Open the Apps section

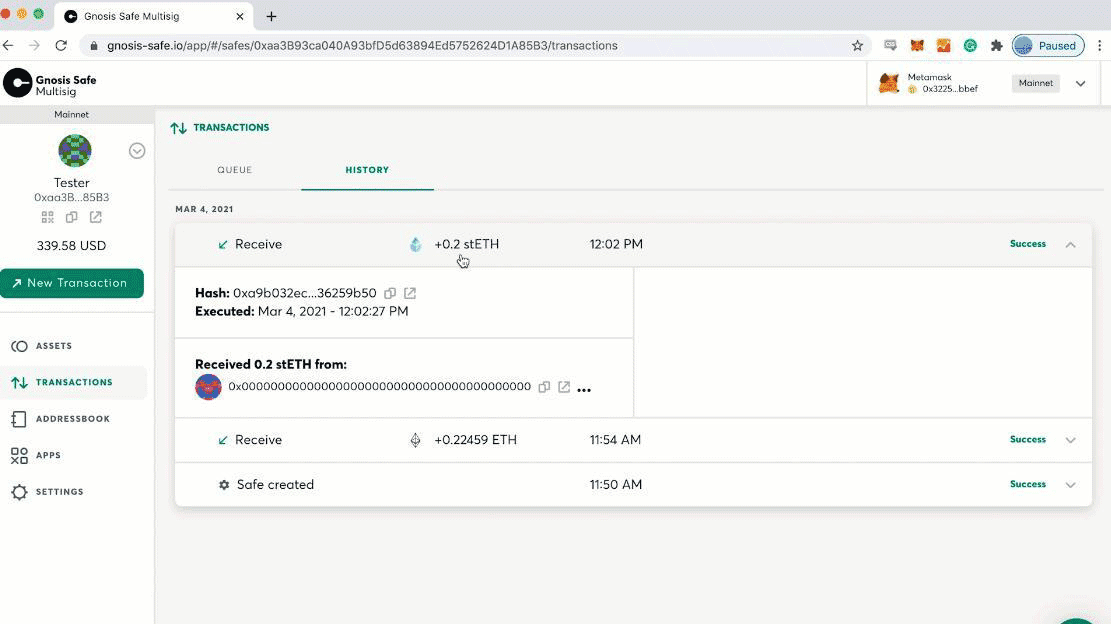pos(47,455)
